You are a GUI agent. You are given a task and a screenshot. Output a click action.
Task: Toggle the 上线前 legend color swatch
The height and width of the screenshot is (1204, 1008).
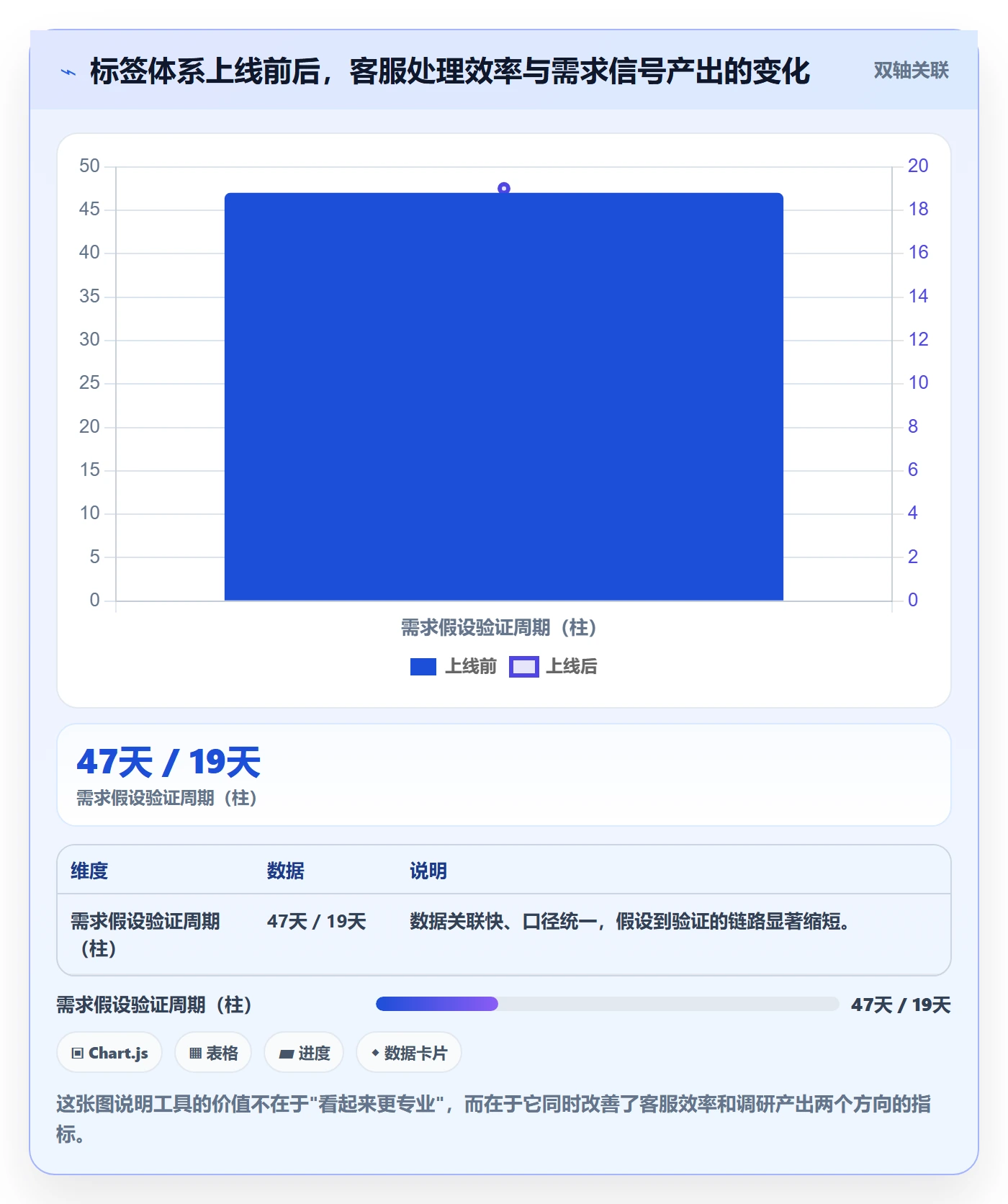423,667
